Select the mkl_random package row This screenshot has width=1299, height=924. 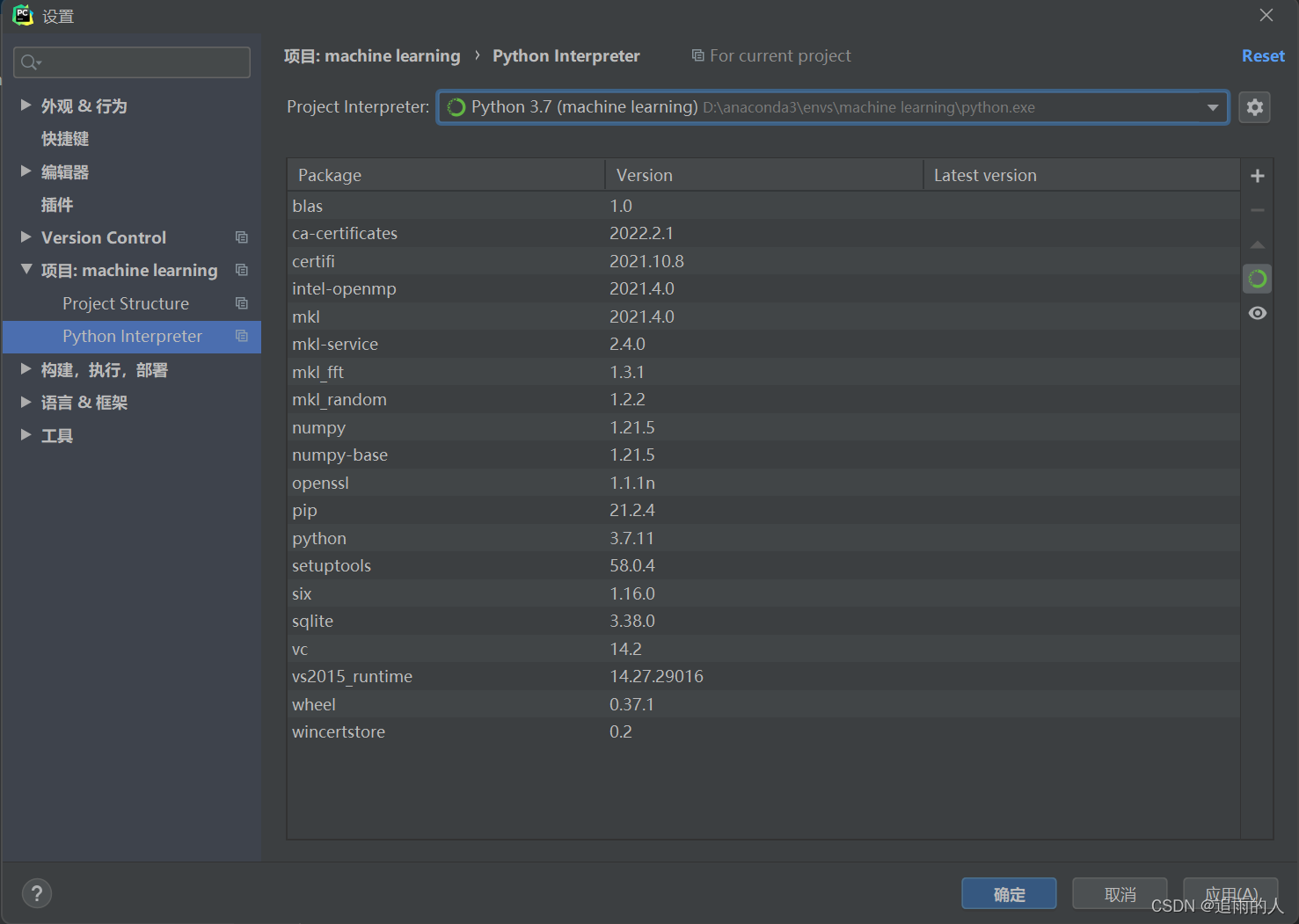coord(763,399)
